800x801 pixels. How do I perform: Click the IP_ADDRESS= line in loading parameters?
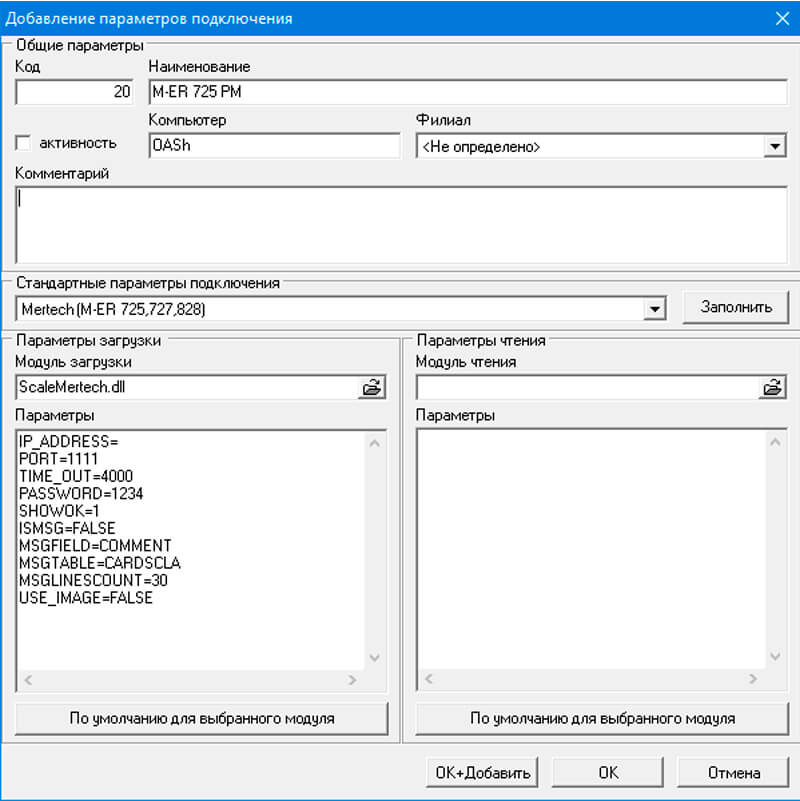click(69, 441)
